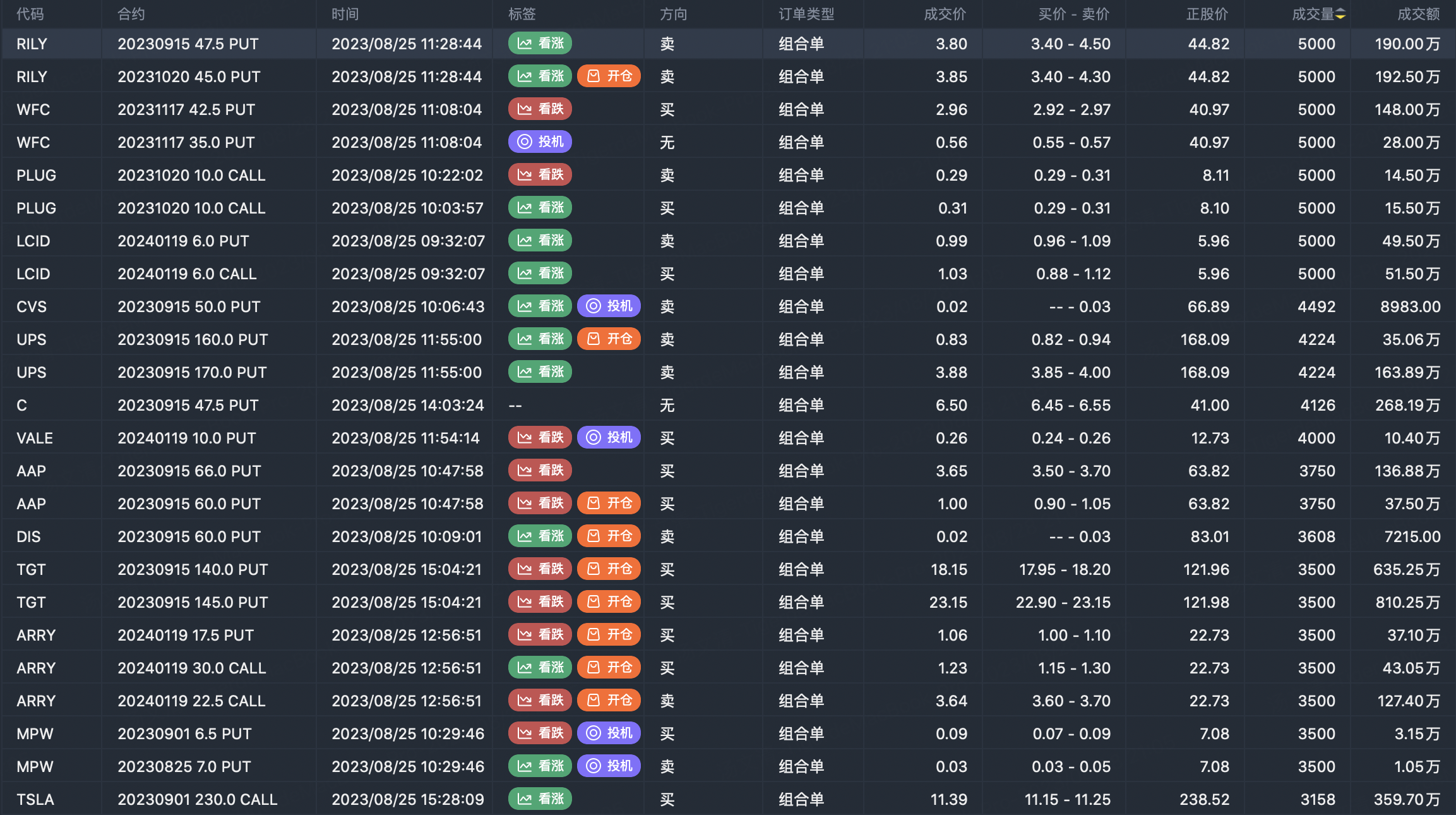The image size is (1456, 815).
Task: Click the 看涨 tag on RILY 47.5 PUT
Action: (540, 44)
